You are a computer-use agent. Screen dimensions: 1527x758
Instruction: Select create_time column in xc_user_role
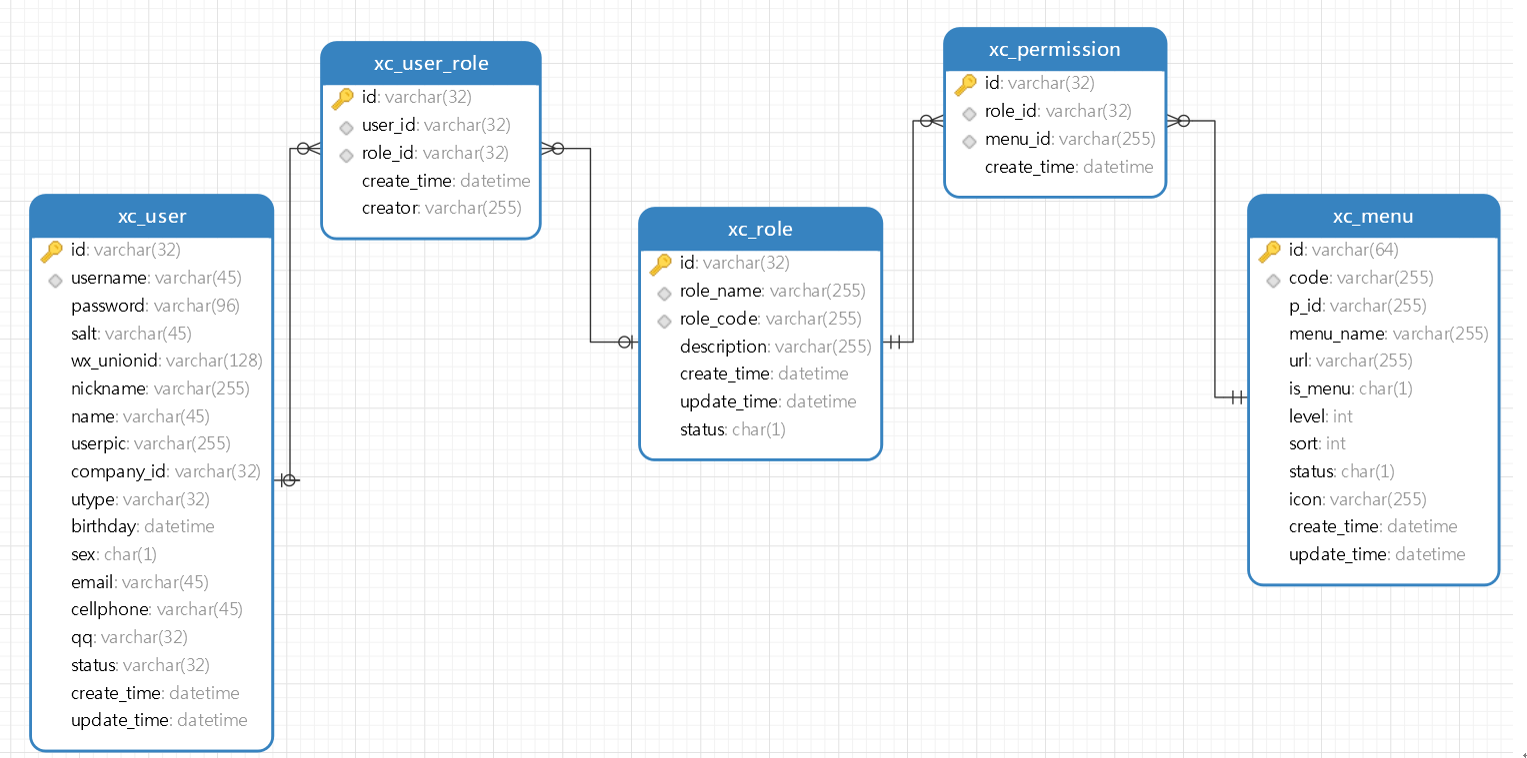point(446,181)
